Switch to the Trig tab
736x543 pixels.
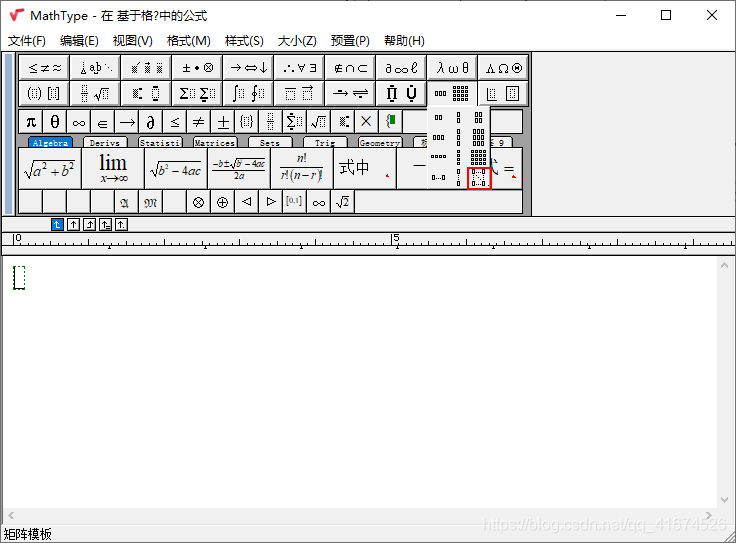[325, 143]
